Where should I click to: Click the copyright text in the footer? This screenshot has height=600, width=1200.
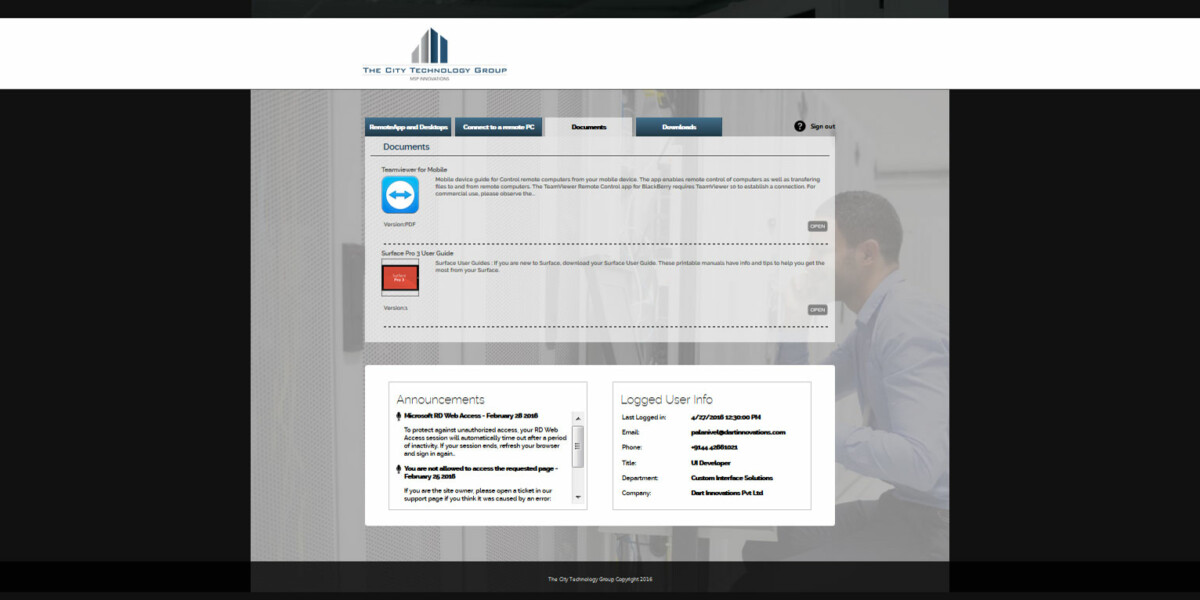click(600, 577)
